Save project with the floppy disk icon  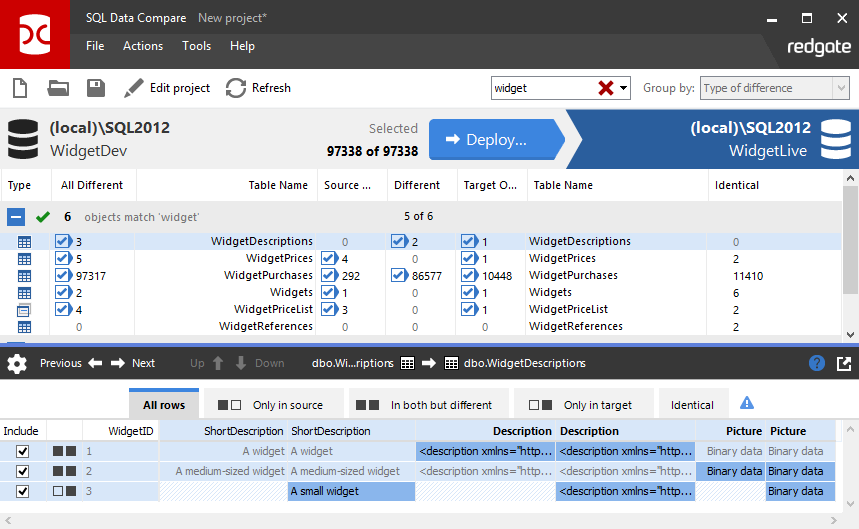pyautogui.click(x=96, y=88)
